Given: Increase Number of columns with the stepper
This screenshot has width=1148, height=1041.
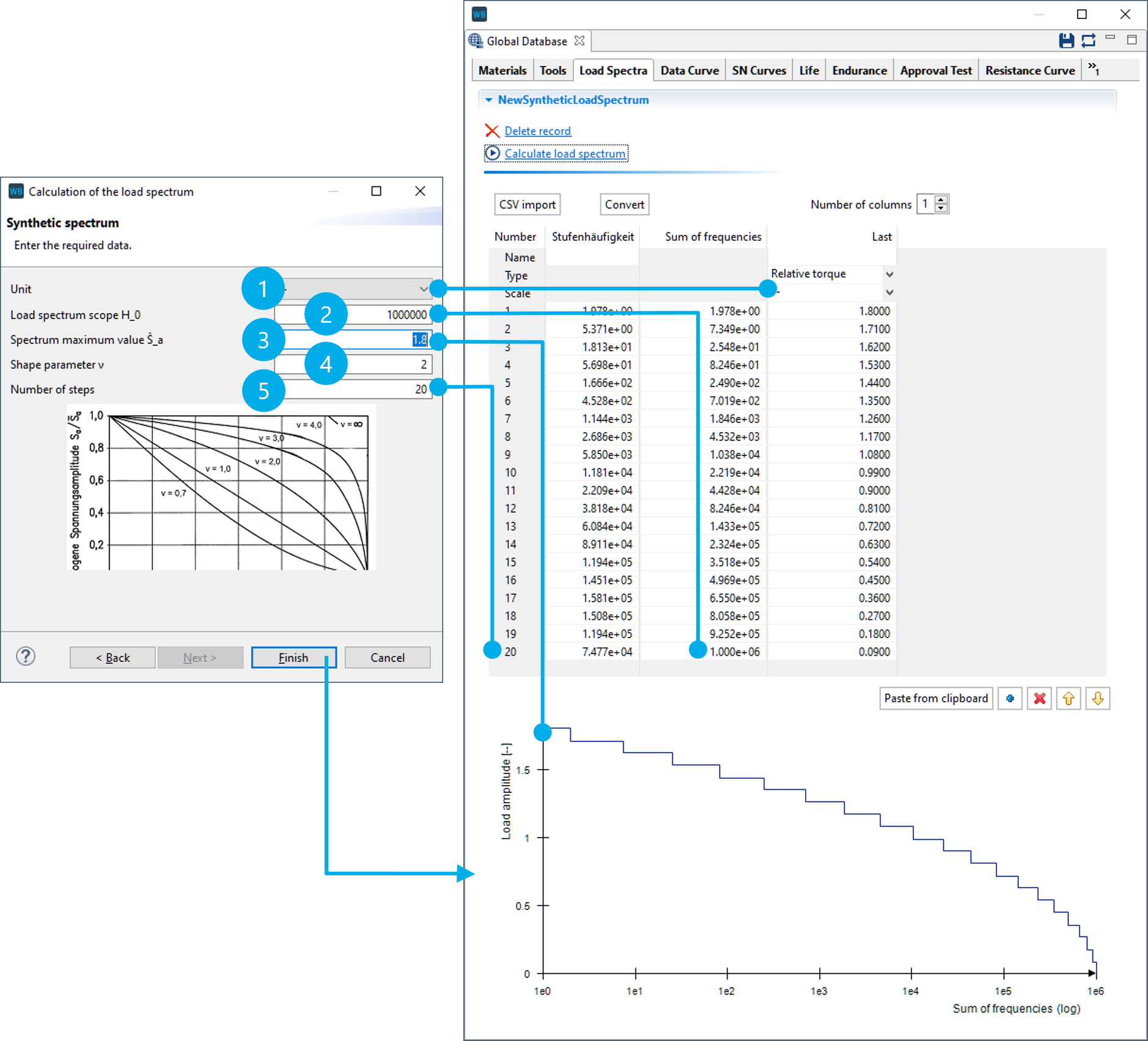Looking at the screenshot, I should (941, 200).
